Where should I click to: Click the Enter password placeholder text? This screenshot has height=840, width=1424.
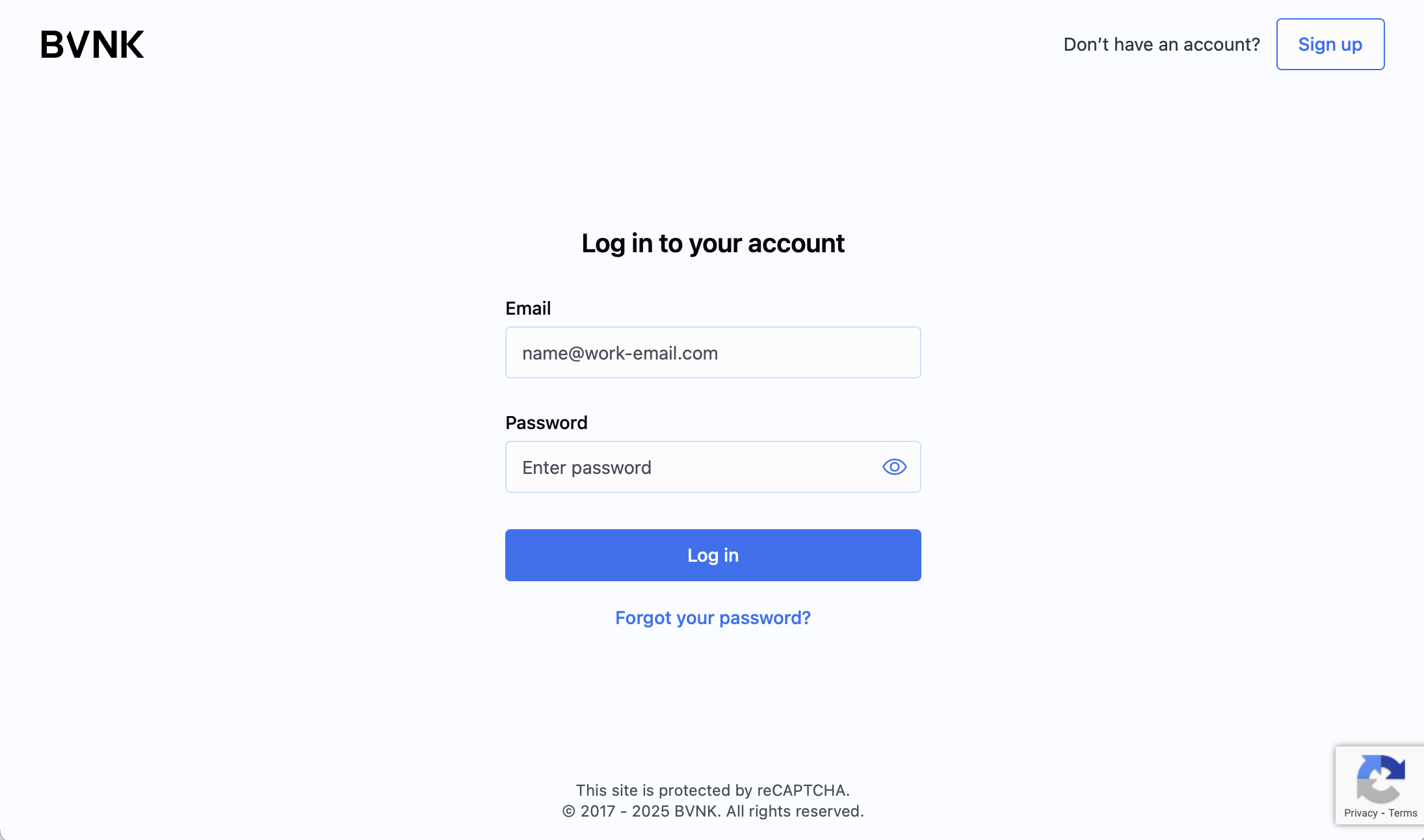(587, 467)
